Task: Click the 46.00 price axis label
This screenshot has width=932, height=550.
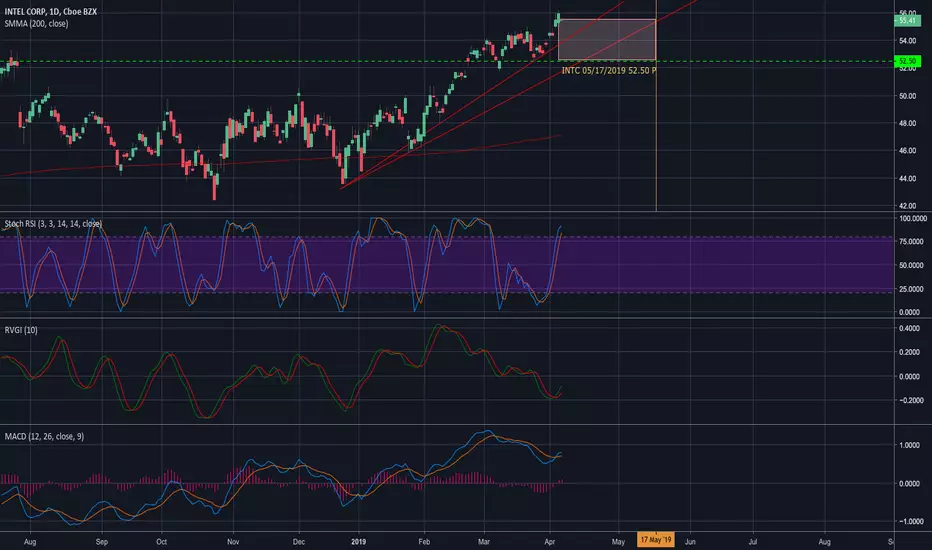Action: [907, 151]
